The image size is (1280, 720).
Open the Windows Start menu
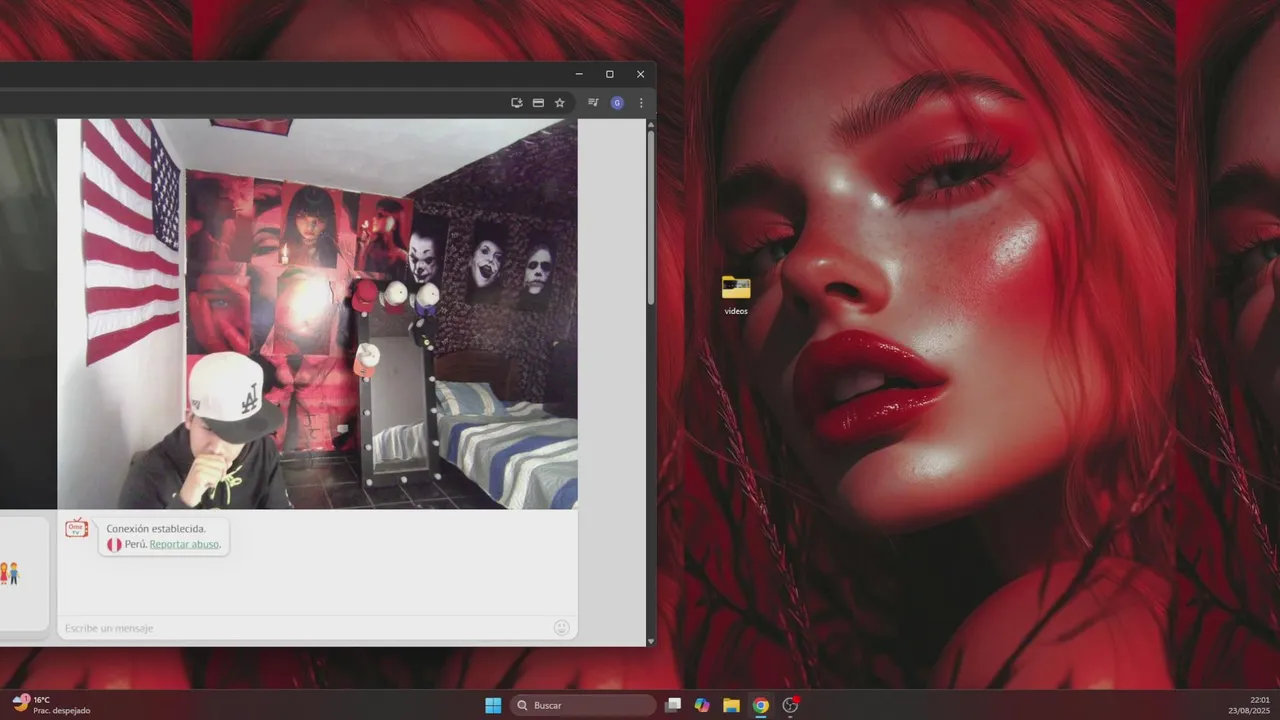[x=493, y=705]
